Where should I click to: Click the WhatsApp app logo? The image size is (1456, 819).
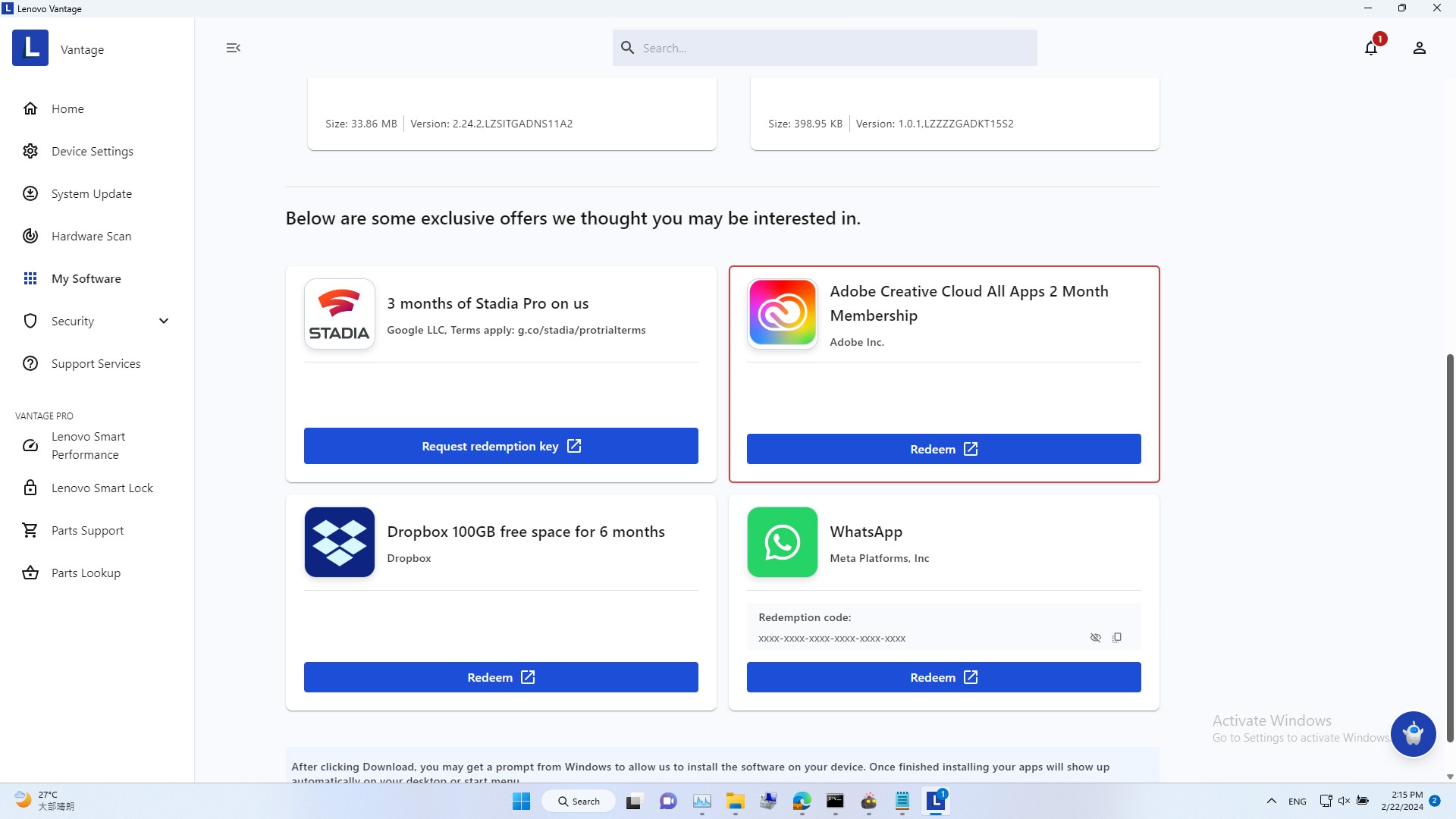pyautogui.click(x=782, y=542)
